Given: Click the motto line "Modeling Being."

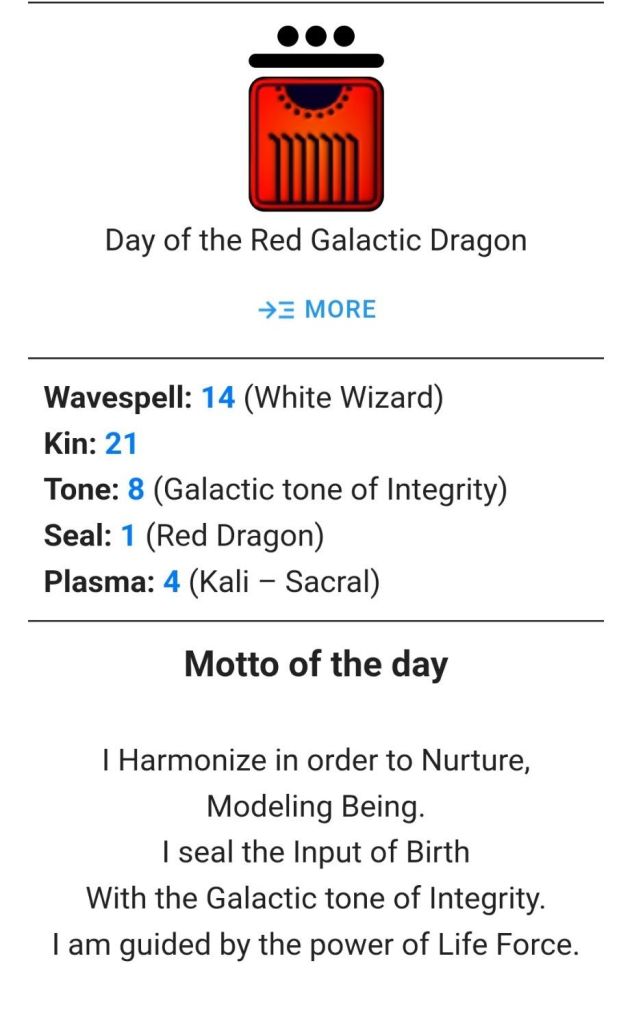Looking at the screenshot, I should pyautogui.click(x=316, y=806).
